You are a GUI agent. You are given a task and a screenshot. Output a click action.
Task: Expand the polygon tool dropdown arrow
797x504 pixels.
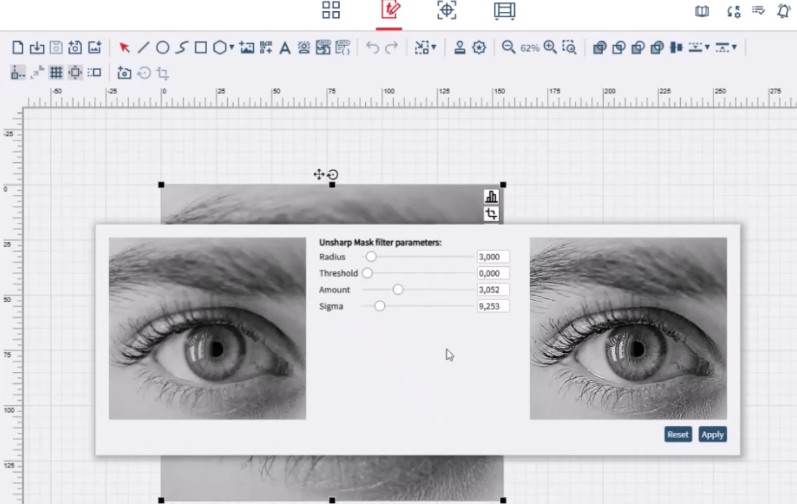pos(232,47)
